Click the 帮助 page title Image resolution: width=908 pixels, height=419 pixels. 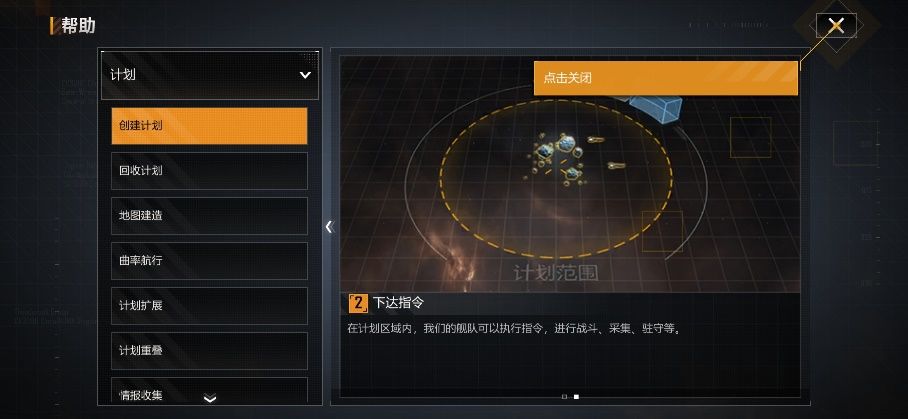click(x=78, y=26)
